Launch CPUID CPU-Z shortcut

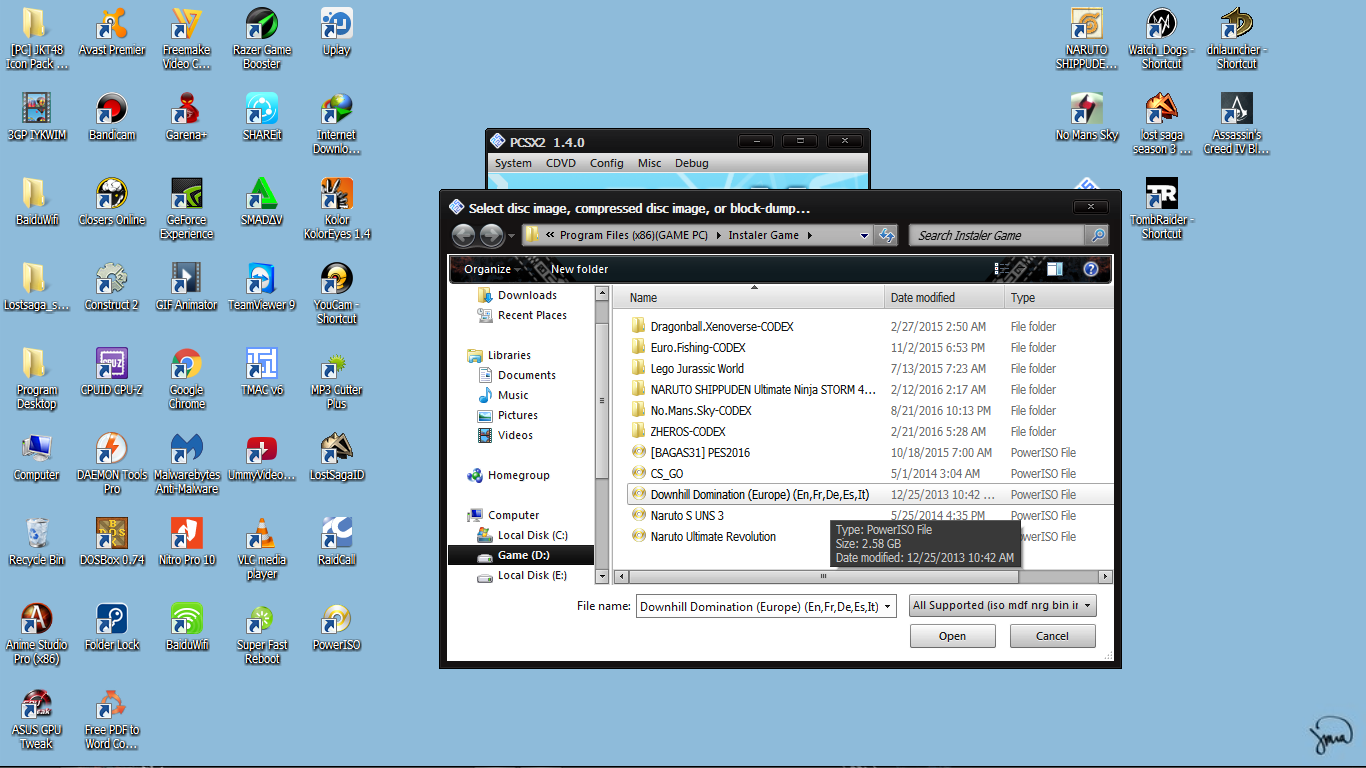point(112,373)
